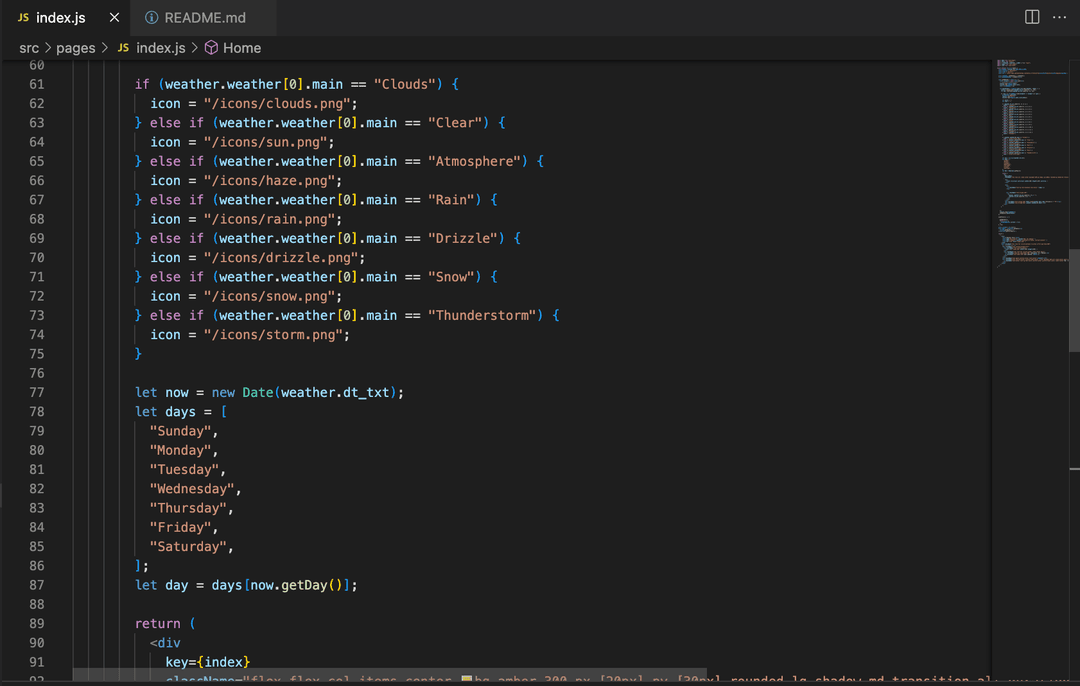Click the info icon on README.md tab
The height and width of the screenshot is (686, 1080).
[x=151, y=18]
